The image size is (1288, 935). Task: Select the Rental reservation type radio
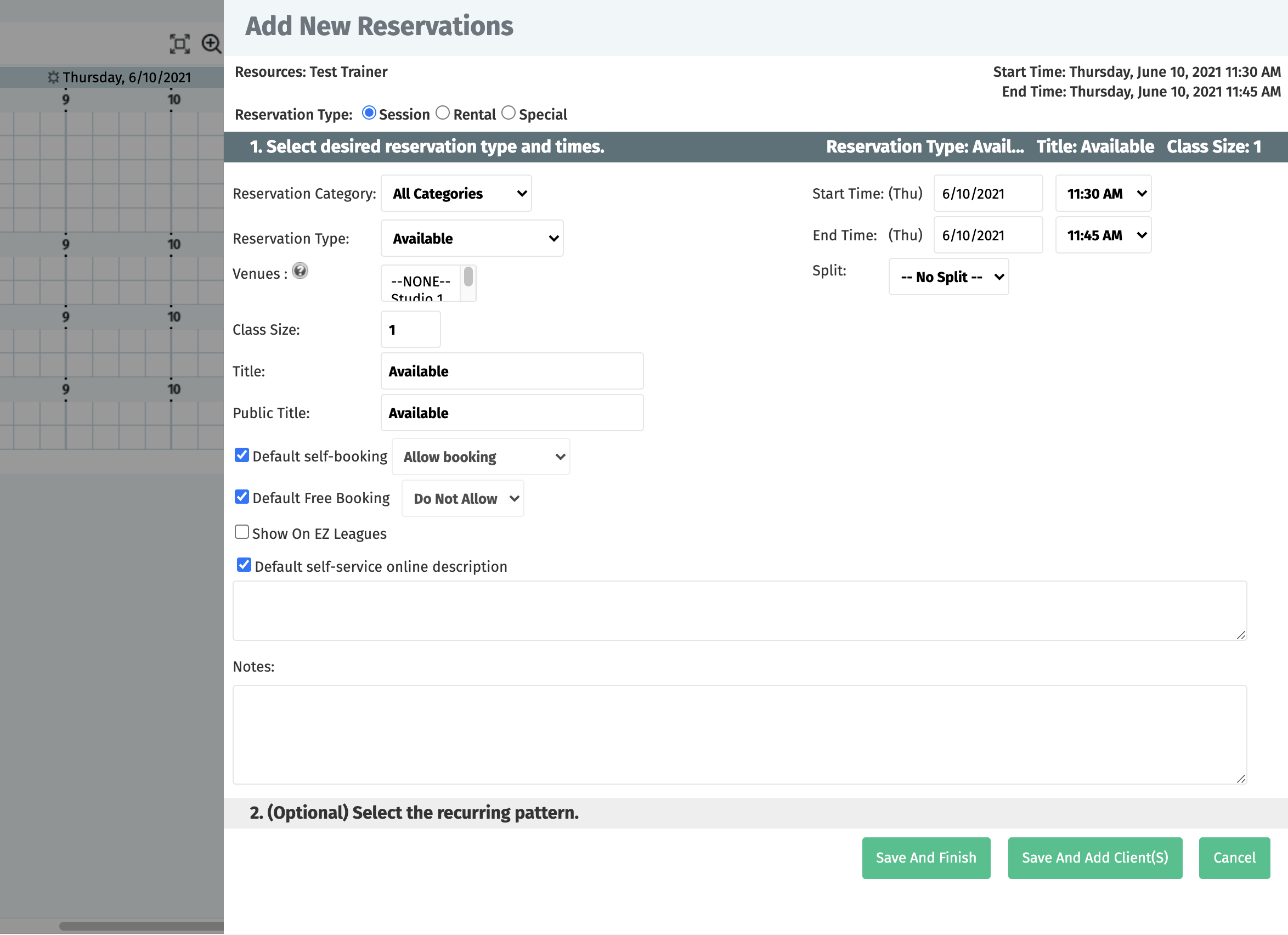442,113
